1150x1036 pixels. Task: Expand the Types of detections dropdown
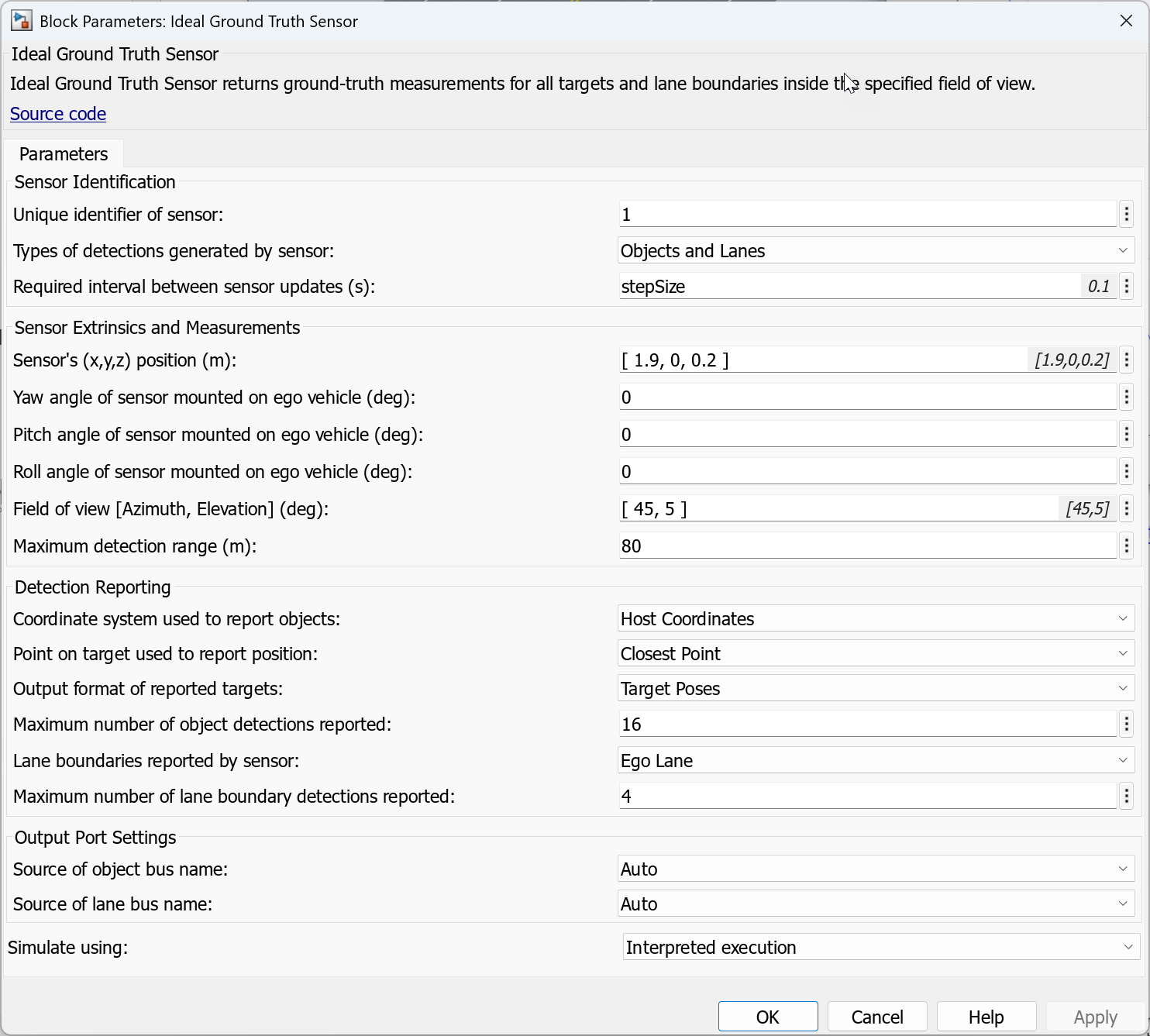point(876,251)
